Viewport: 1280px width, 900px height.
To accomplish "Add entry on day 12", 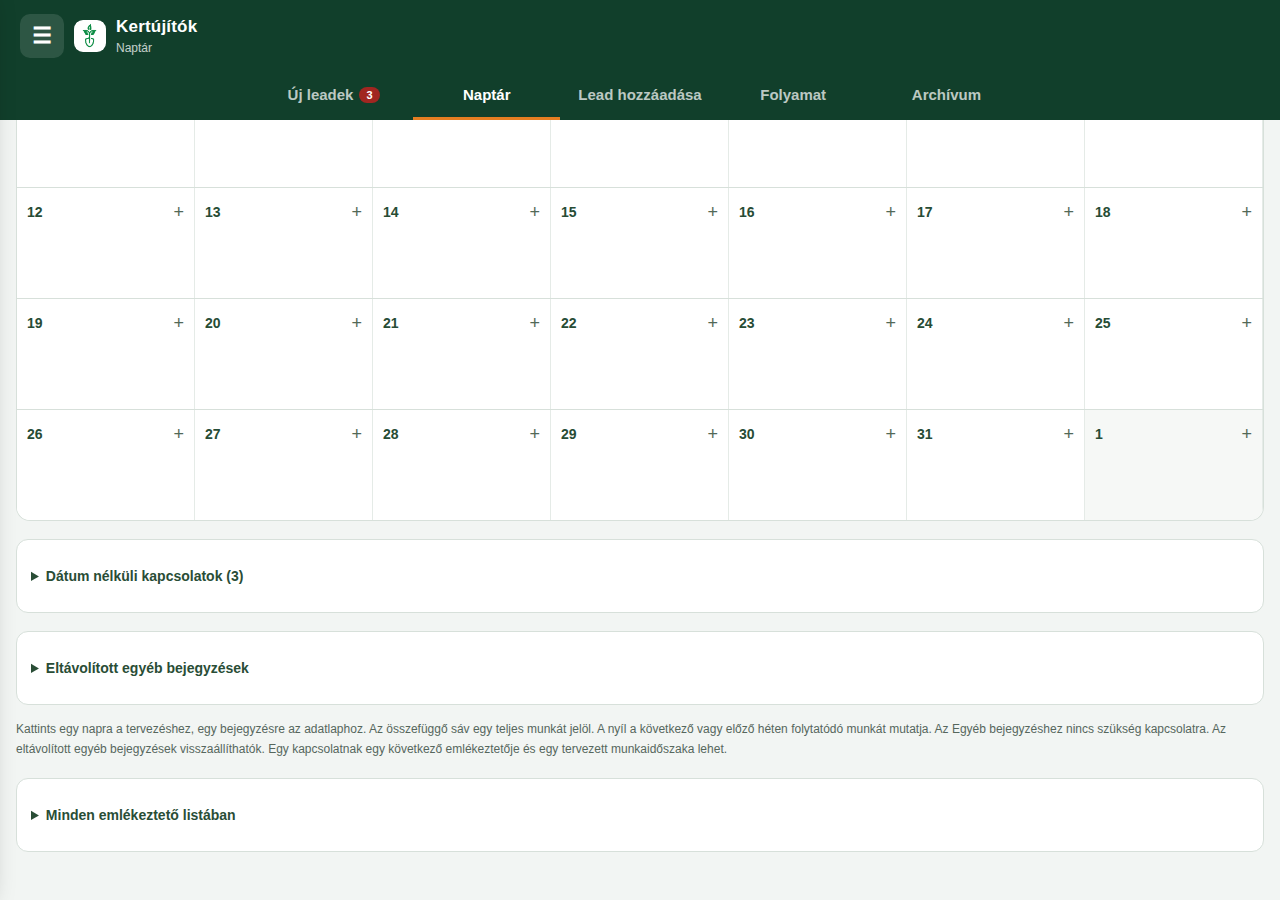I will [179, 212].
